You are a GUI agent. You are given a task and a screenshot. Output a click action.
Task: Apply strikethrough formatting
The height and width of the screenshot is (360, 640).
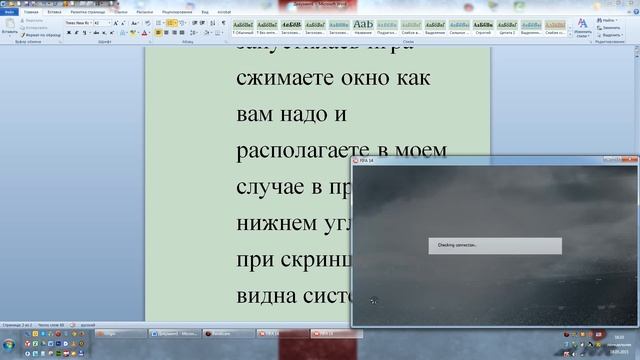tap(96, 33)
